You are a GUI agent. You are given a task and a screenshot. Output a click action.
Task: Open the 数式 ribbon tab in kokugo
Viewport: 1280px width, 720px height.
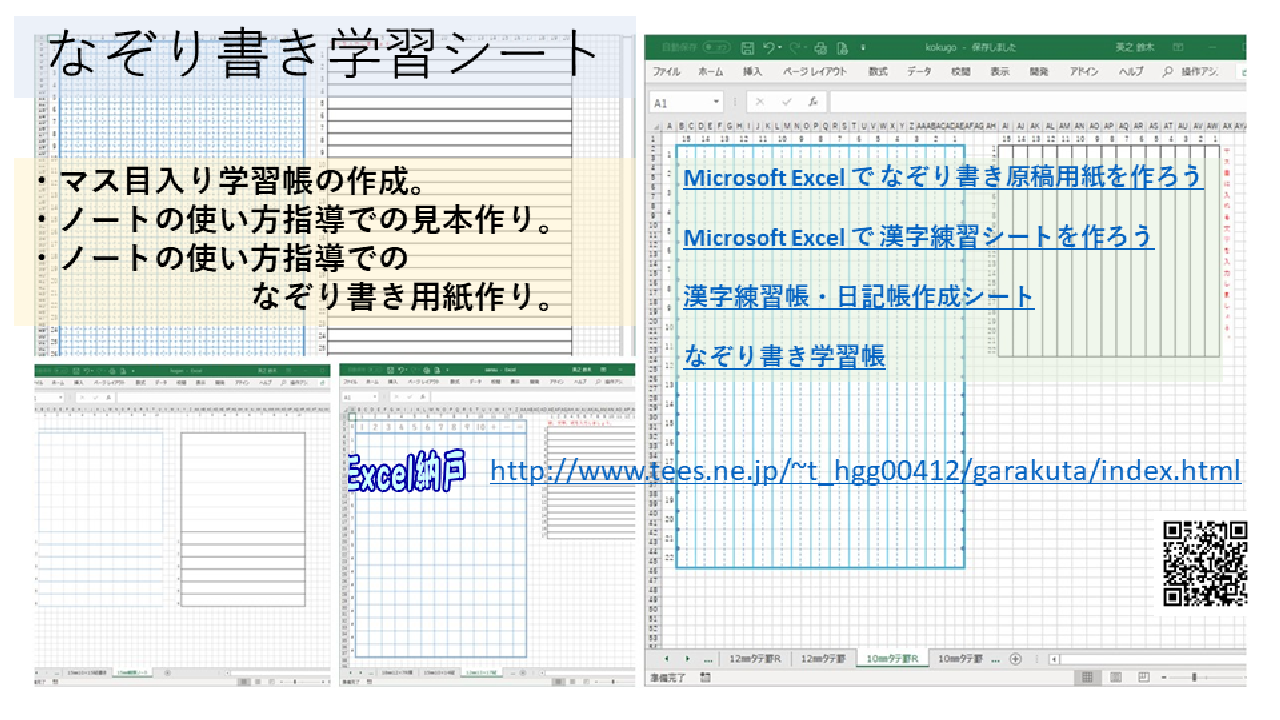[877, 72]
